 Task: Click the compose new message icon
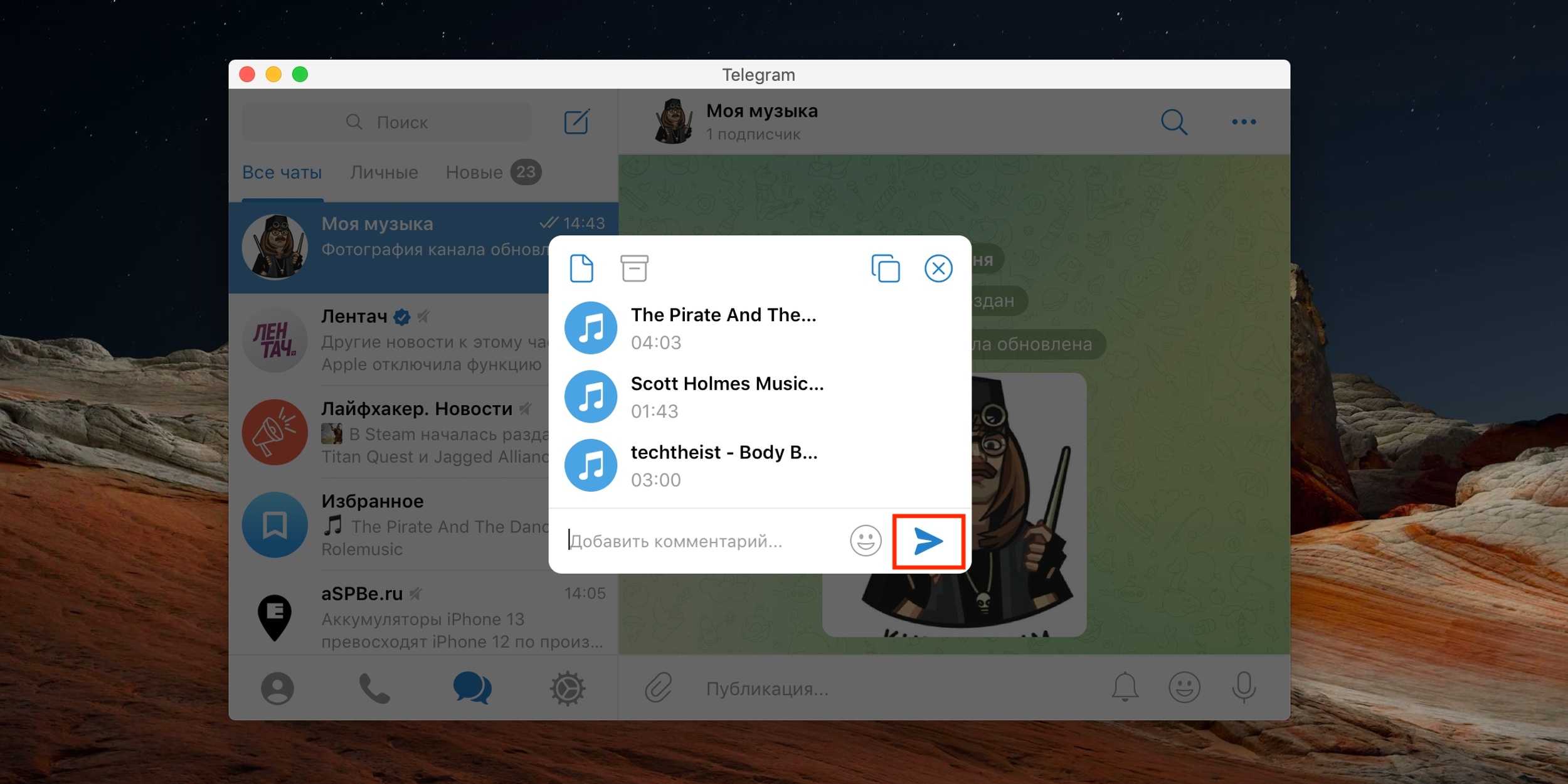click(x=576, y=122)
